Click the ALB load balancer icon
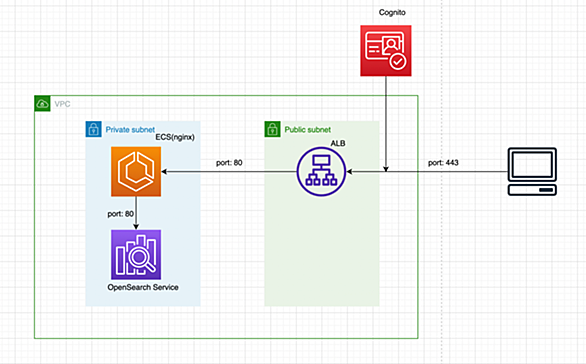This screenshot has width=586, height=364. 321,172
